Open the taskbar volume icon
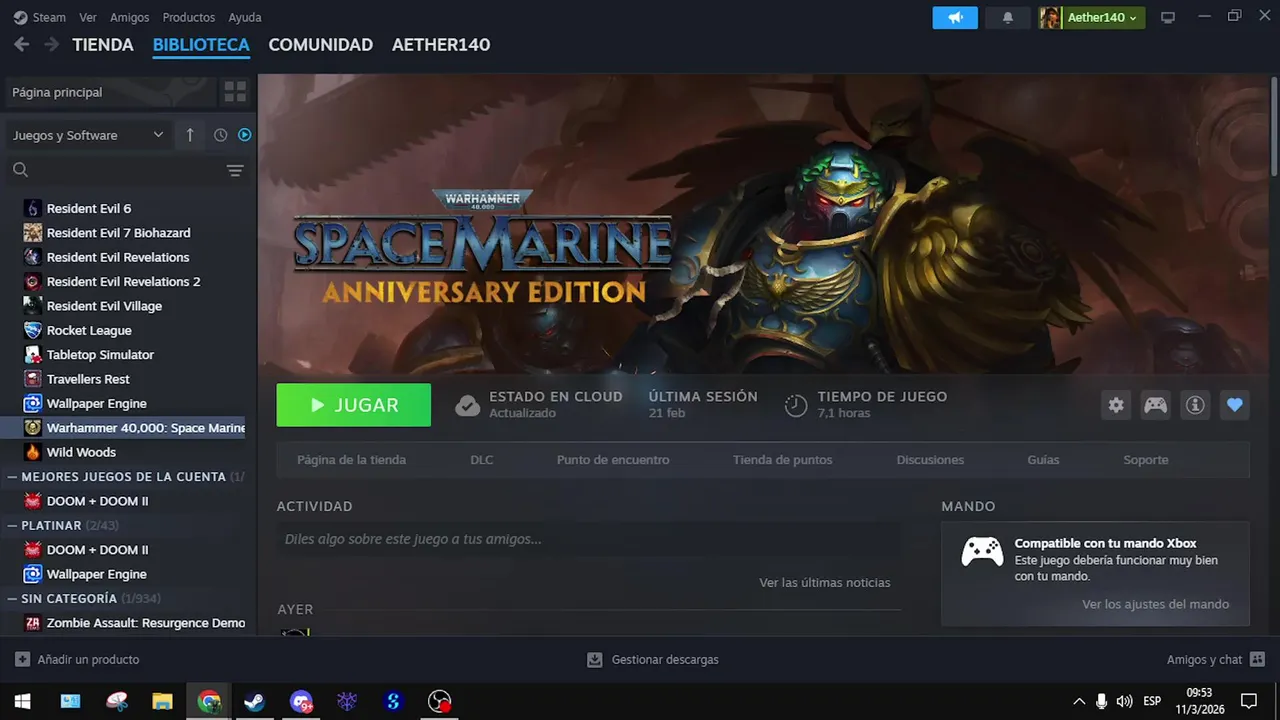This screenshot has width=1280, height=720. click(x=1124, y=701)
